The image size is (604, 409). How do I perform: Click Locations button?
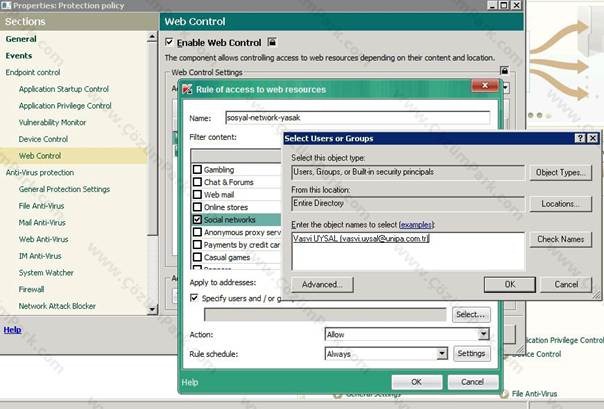(560, 204)
